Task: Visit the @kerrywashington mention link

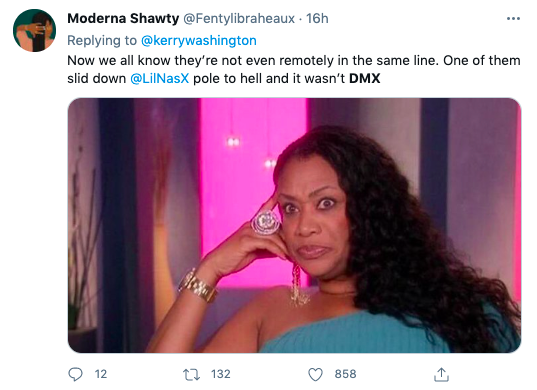Action: [199, 40]
